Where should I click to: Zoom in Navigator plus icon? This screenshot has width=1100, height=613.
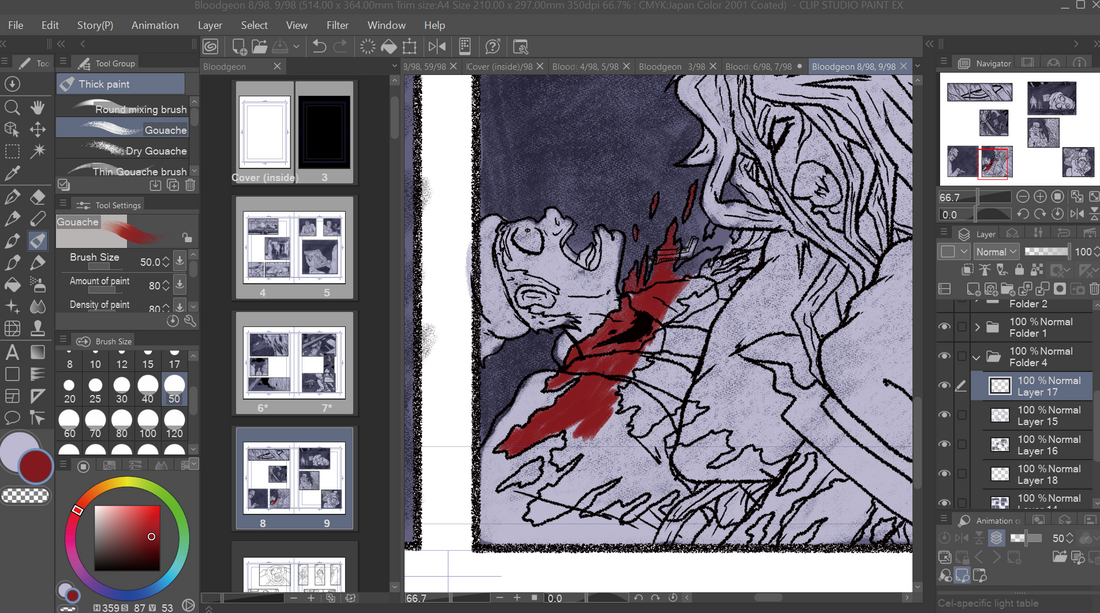pos(1040,196)
